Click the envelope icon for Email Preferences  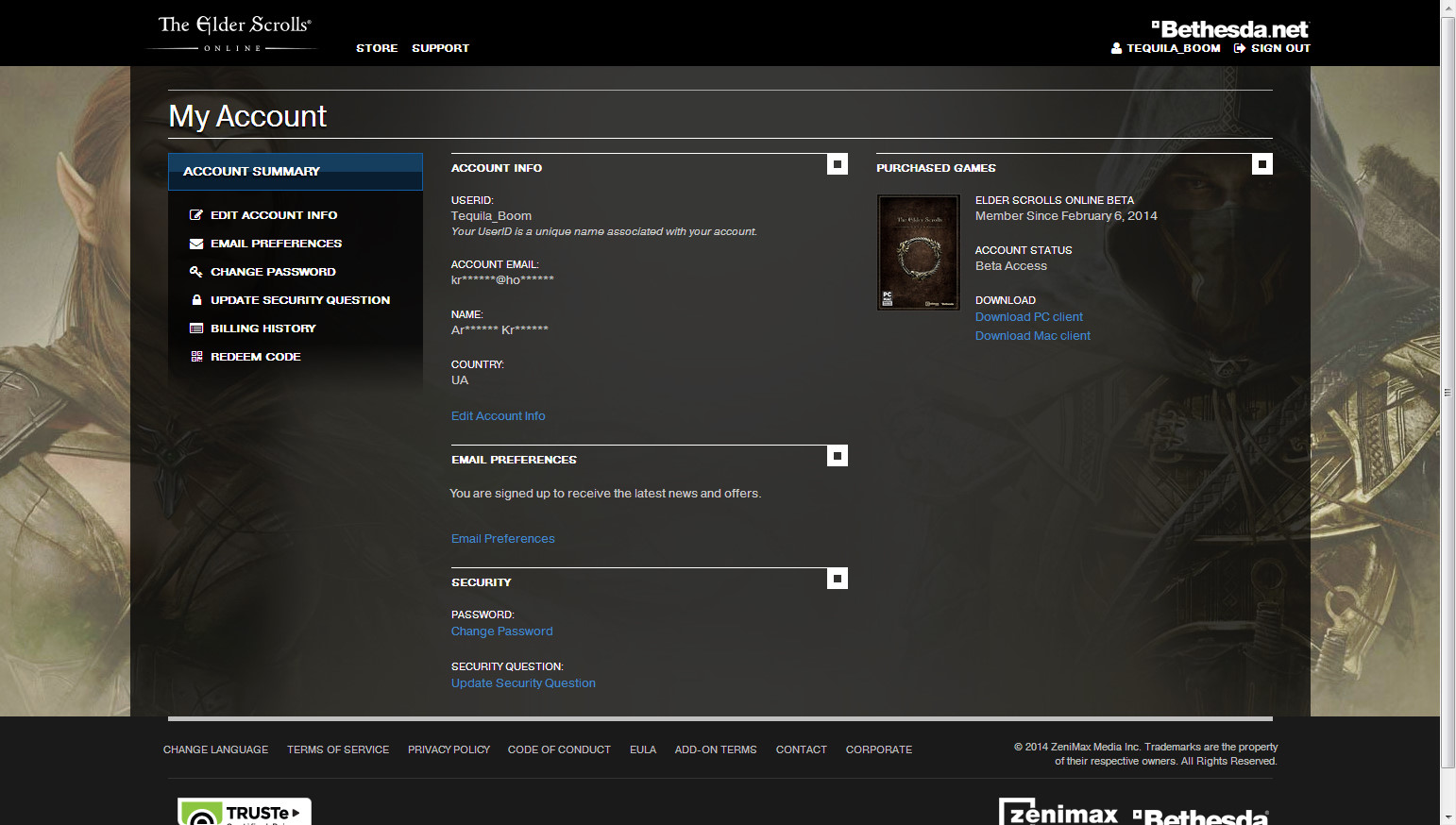pos(196,244)
